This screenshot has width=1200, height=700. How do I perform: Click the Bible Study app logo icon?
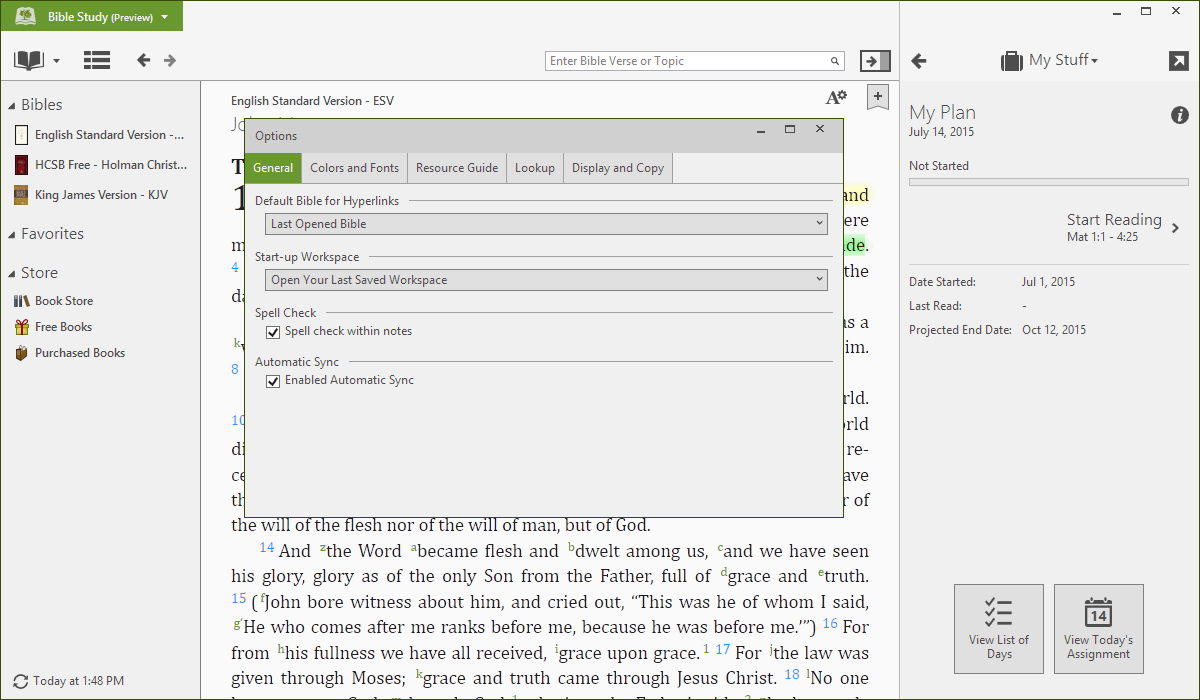click(26, 17)
